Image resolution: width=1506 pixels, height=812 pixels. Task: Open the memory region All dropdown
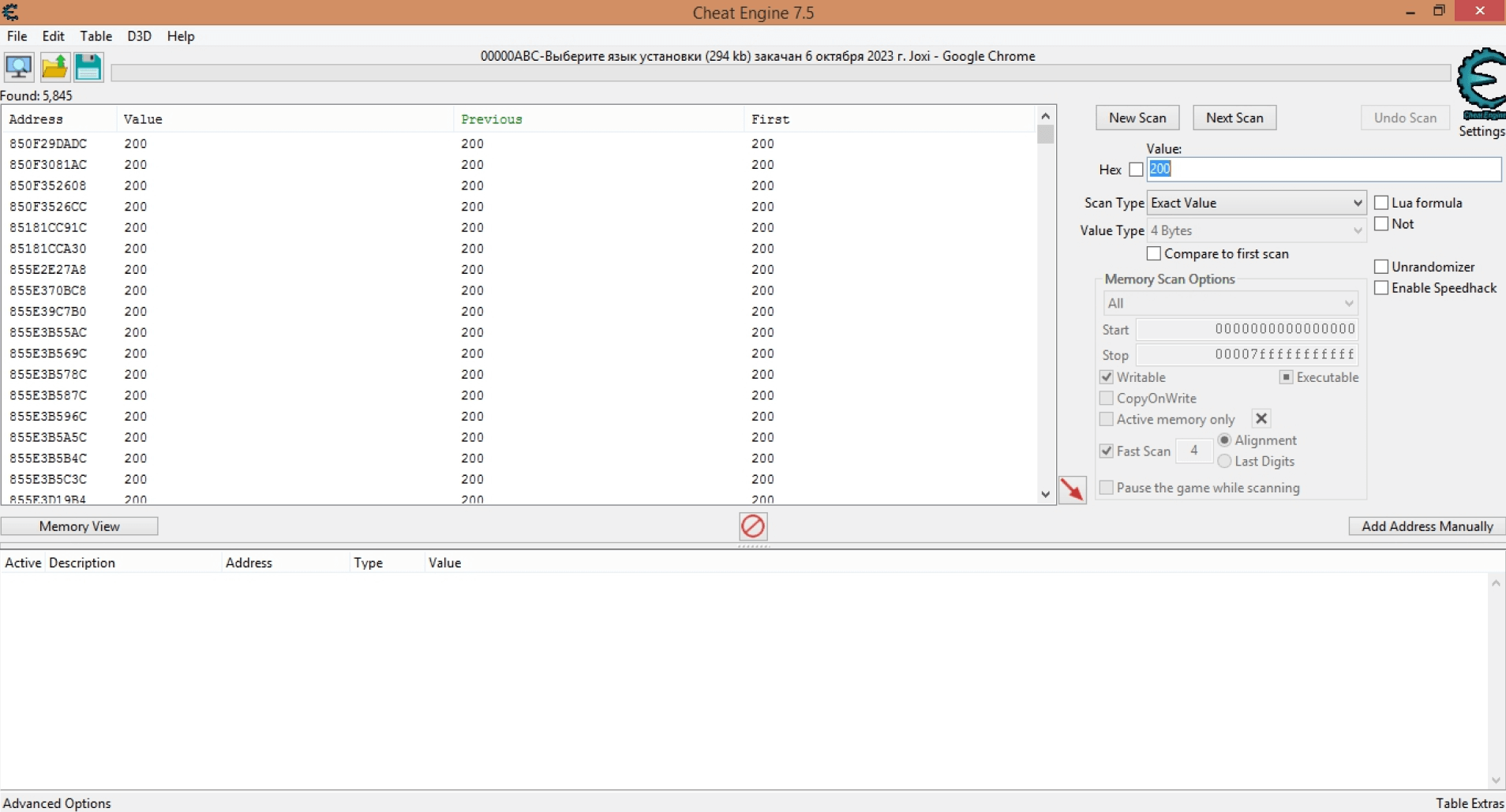click(1230, 303)
